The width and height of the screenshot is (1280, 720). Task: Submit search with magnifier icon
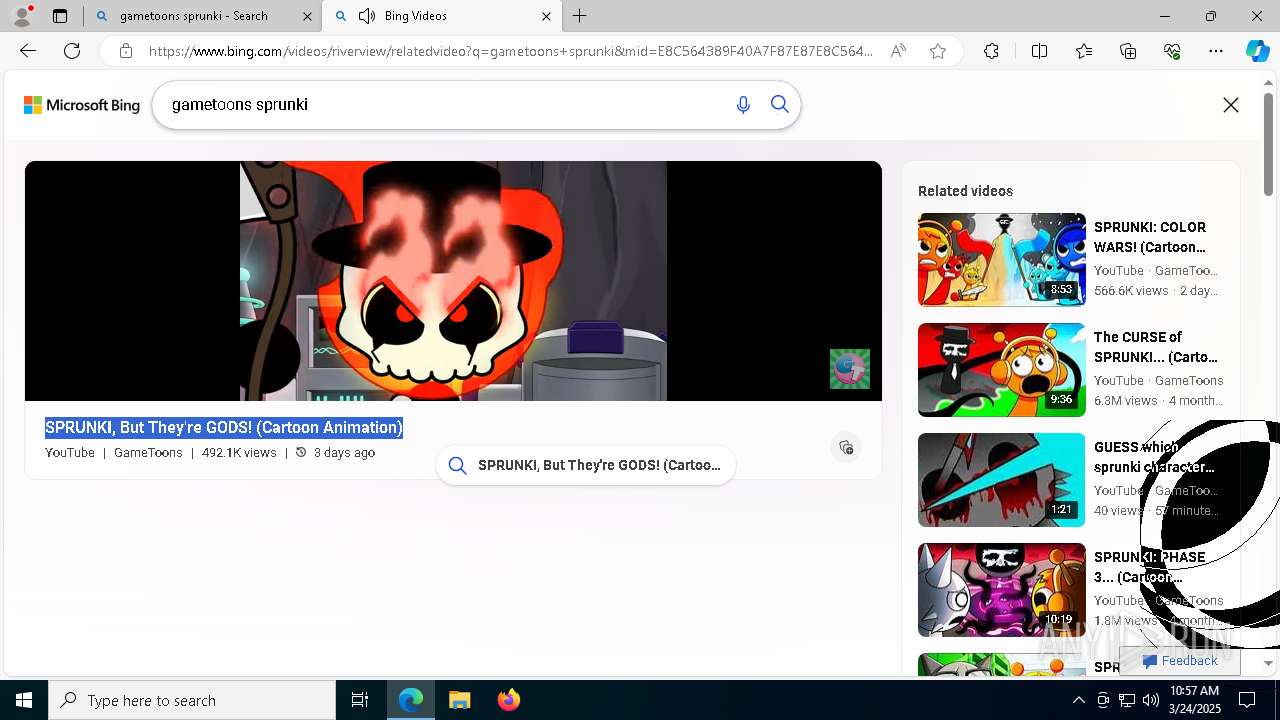click(780, 105)
